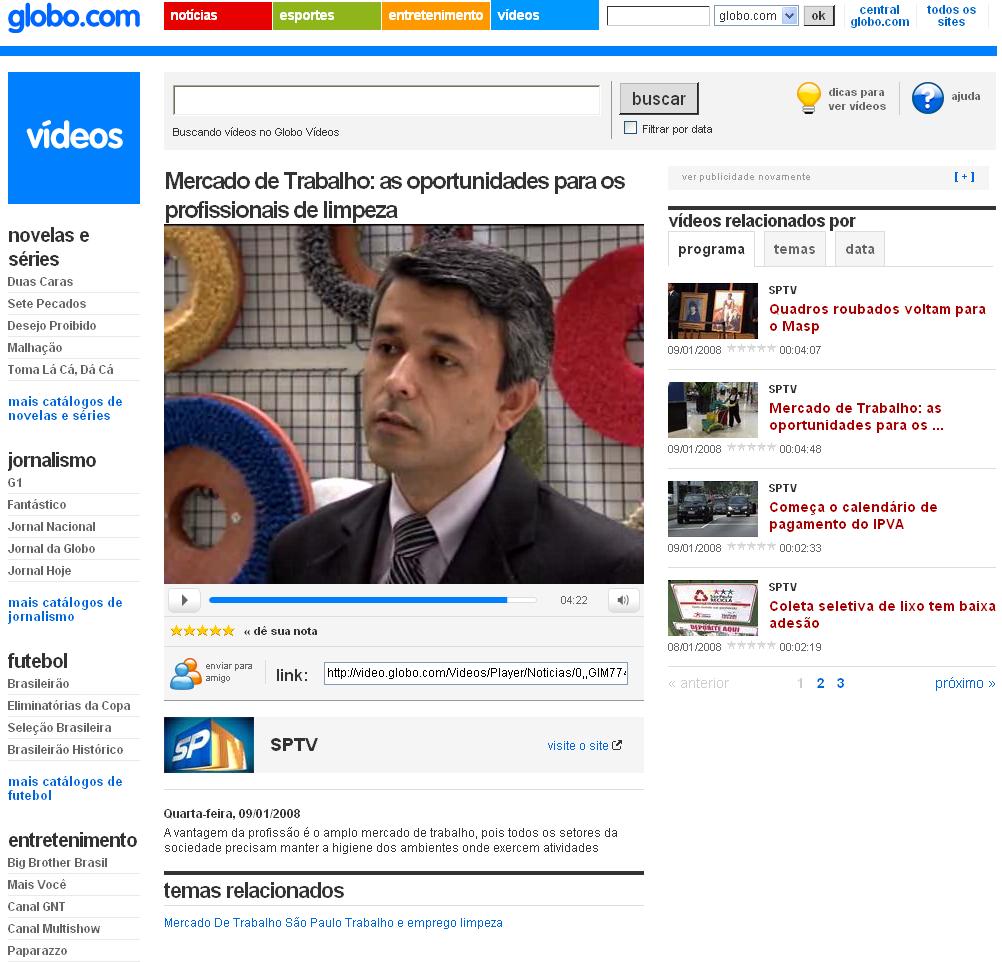
Task: Click the blue vídeos logo box
Action: [x=74, y=137]
